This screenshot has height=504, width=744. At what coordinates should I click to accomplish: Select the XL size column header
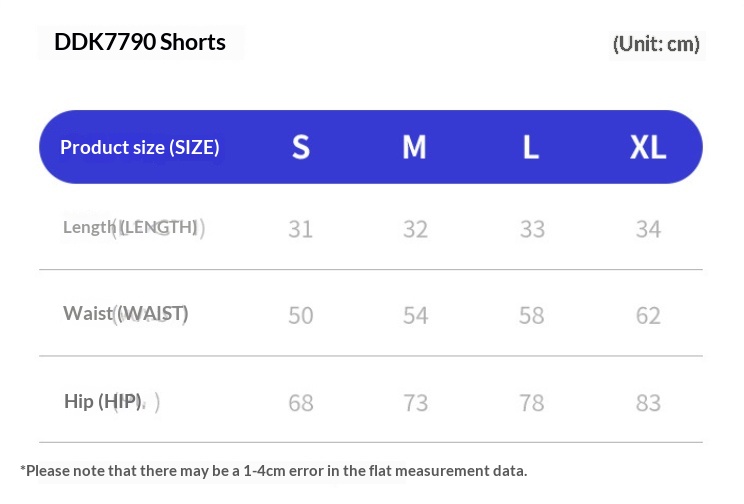point(648,148)
